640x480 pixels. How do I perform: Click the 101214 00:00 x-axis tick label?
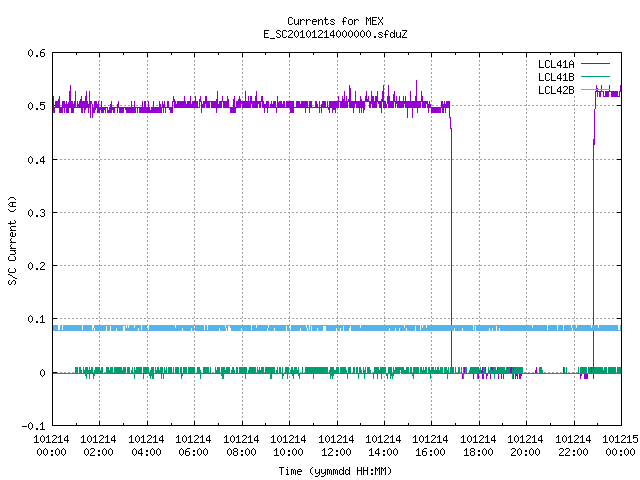(51, 445)
